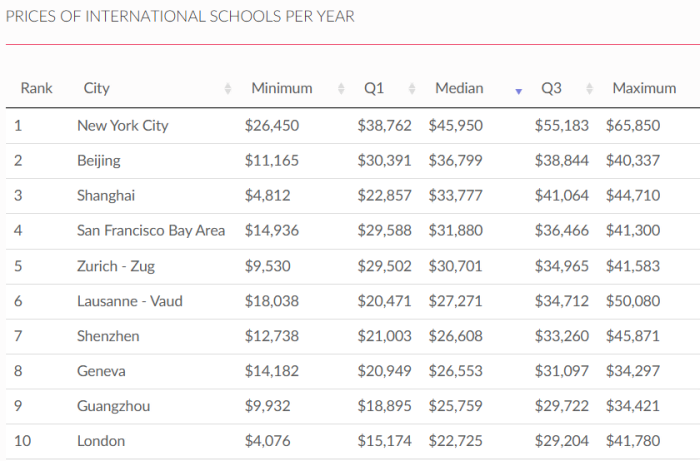This screenshot has height=461, width=700.
Task: Click the sort arrows beside the City header
Action: click(x=228, y=89)
